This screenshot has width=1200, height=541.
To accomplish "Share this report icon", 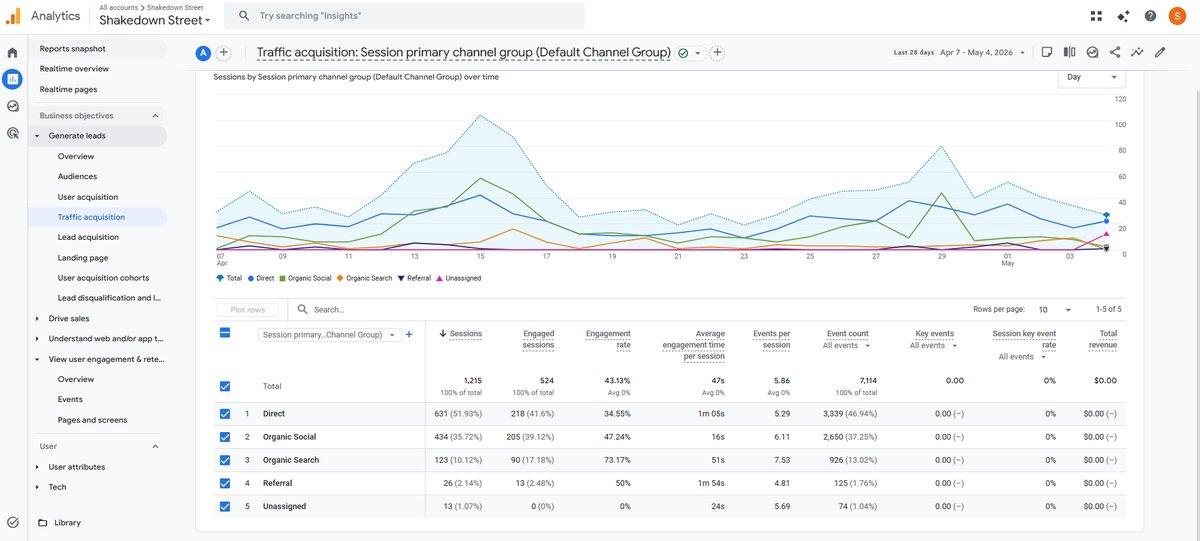I will [x=1115, y=52].
